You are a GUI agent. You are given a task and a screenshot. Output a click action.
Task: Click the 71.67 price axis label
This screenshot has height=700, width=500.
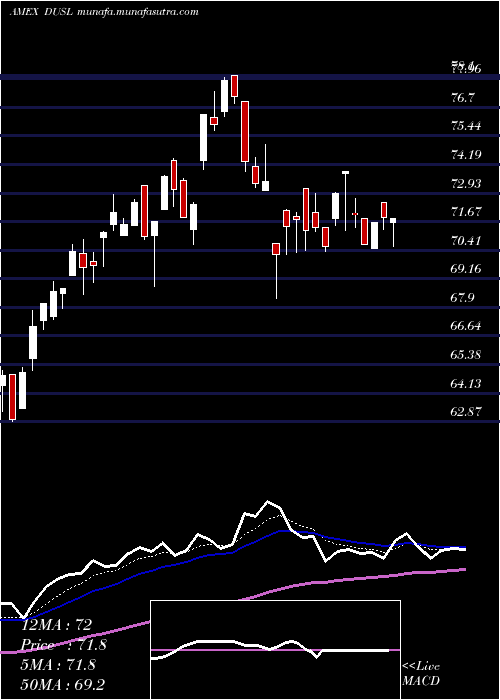coord(467,212)
